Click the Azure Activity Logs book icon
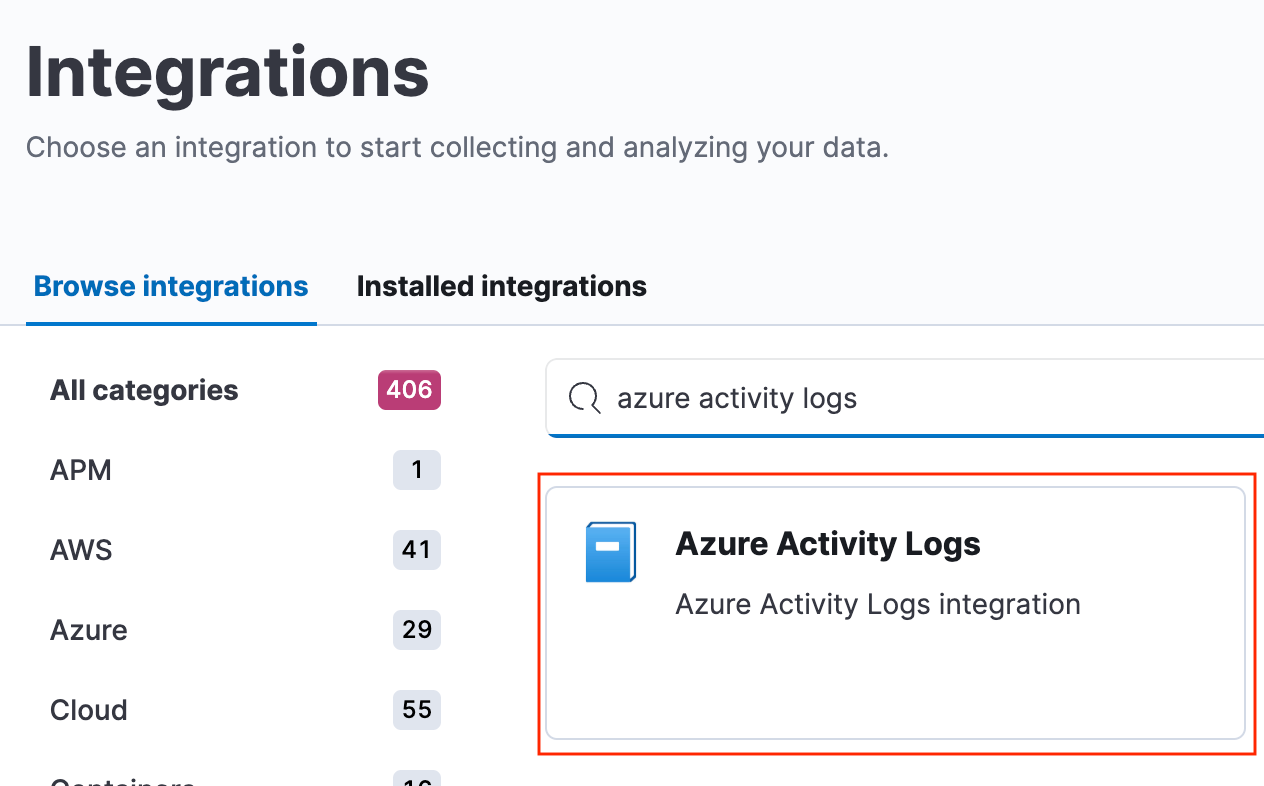This screenshot has width=1264, height=786. pyautogui.click(x=610, y=551)
